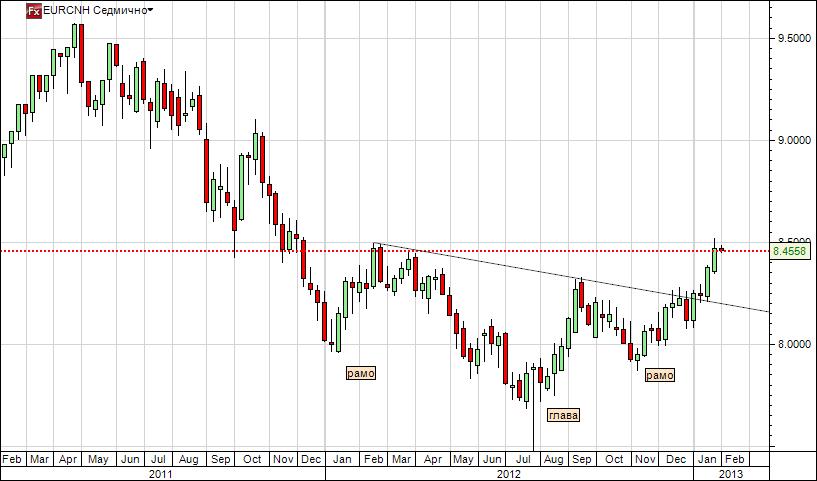Click the 8.4558 current price tag
The image size is (817, 481).
click(790, 252)
